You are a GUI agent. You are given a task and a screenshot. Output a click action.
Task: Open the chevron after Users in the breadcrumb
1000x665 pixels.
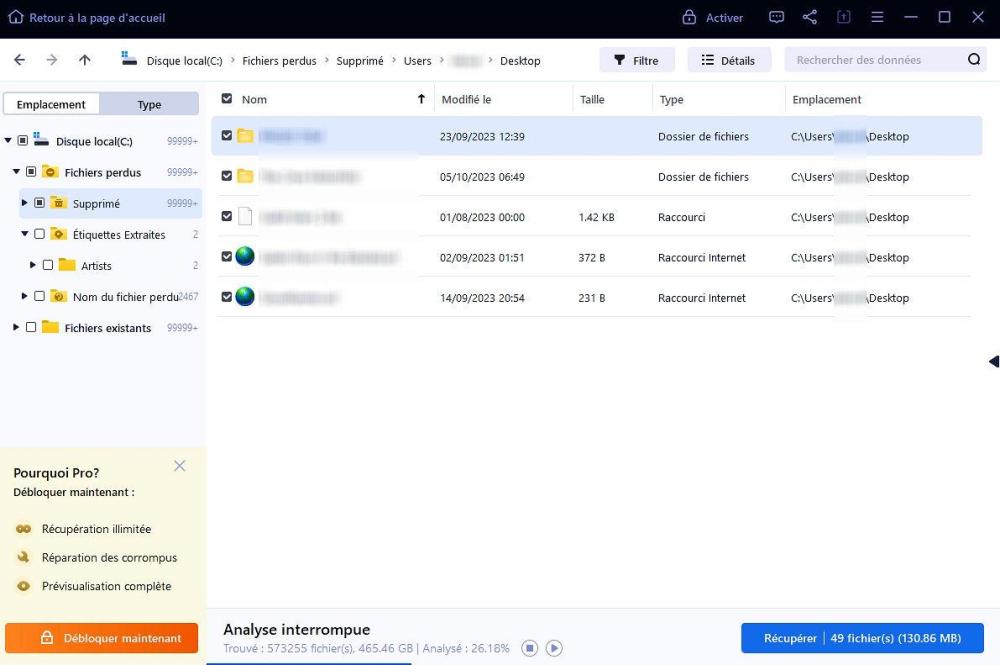pos(441,60)
